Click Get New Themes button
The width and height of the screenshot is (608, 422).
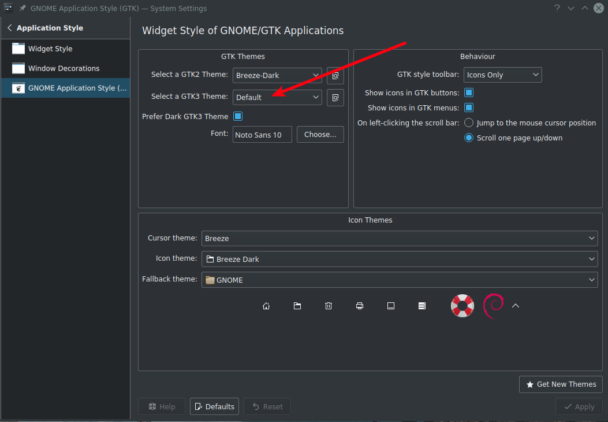[x=561, y=384]
